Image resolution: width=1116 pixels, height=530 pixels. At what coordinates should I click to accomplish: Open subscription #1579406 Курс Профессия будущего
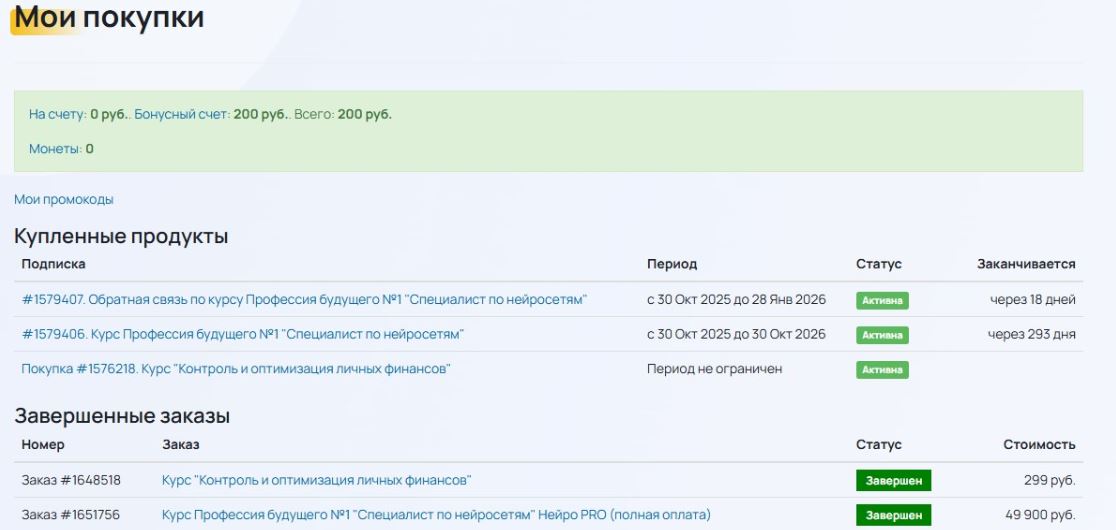pos(242,334)
